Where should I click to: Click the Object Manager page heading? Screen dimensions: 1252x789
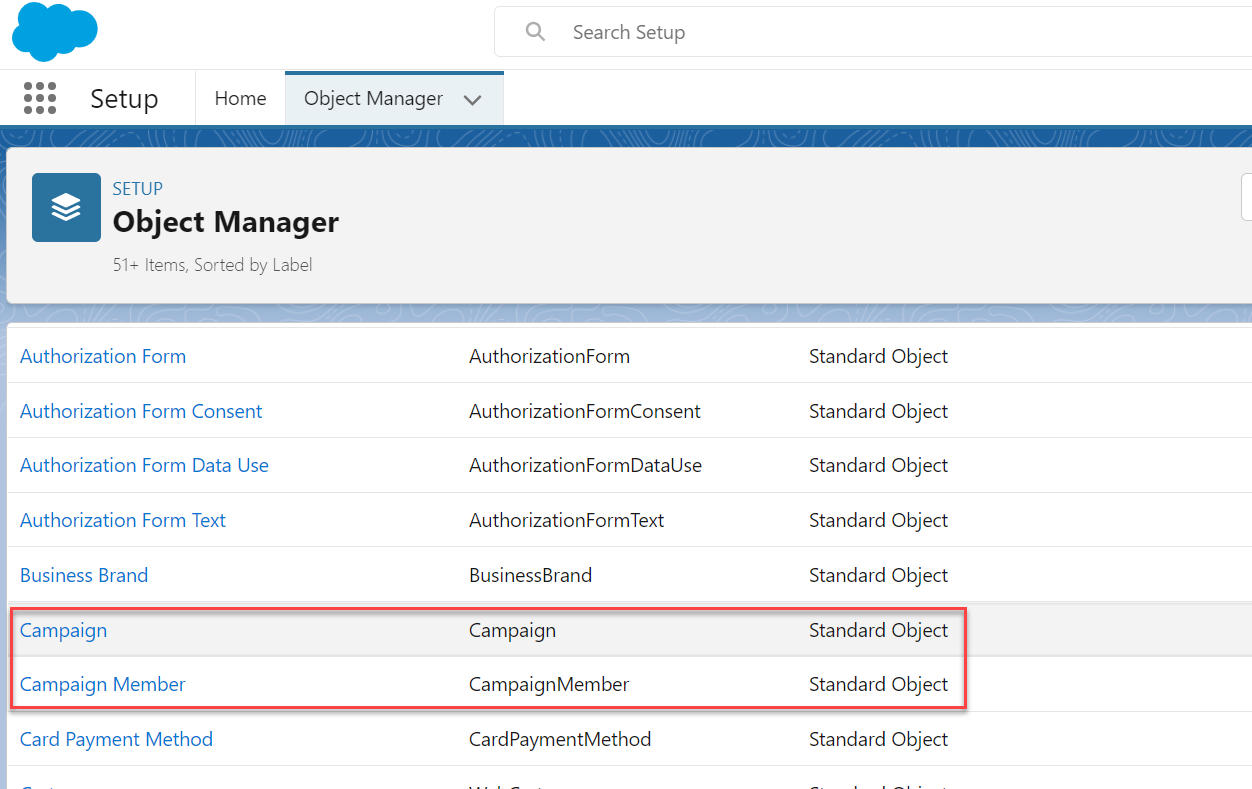(x=226, y=222)
